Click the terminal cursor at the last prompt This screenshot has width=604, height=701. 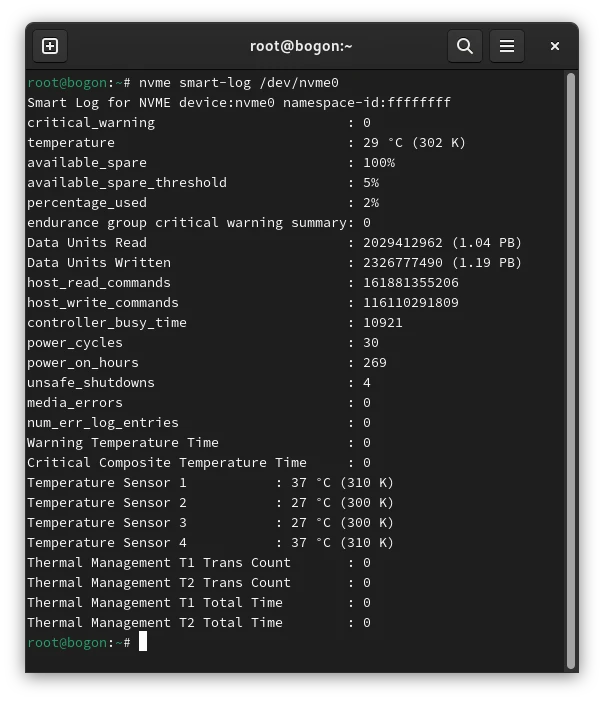[143, 642]
